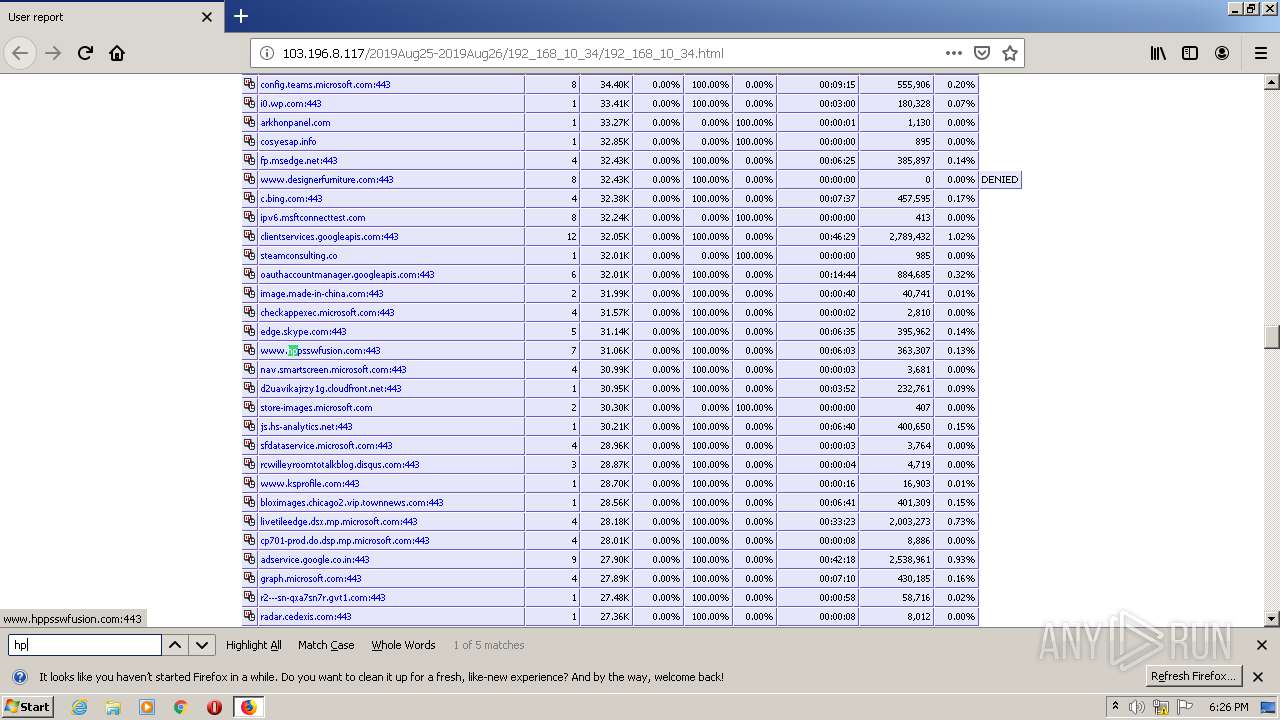
Task: Click the scrollbar's top arrow
Action: 1272,82
